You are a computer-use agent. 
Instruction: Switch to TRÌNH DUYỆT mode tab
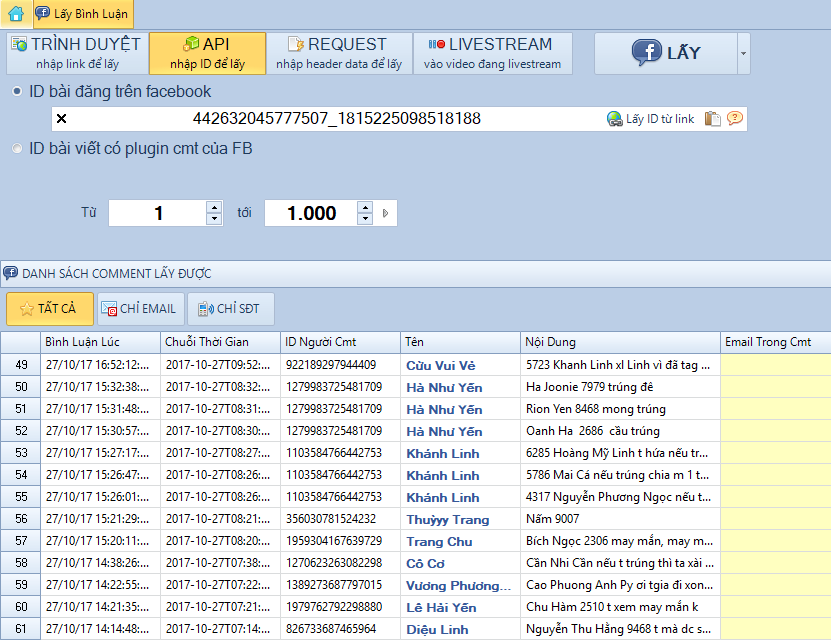point(77,53)
